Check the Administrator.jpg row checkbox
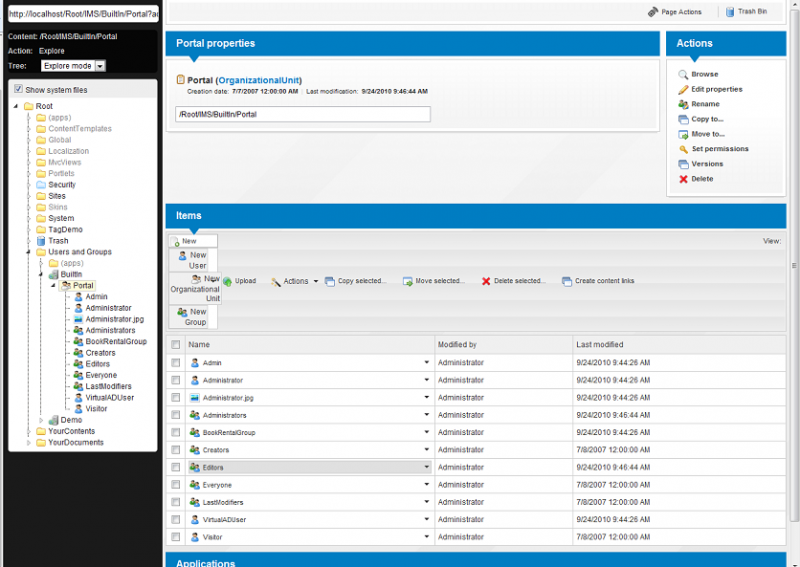This screenshot has height=567, width=800. pos(176,397)
